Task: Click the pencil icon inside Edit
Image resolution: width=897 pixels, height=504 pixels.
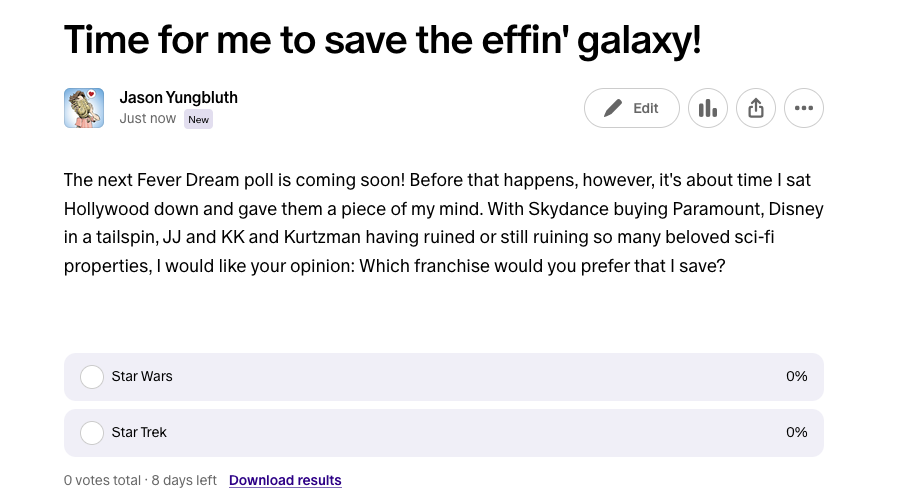Action: (613, 108)
